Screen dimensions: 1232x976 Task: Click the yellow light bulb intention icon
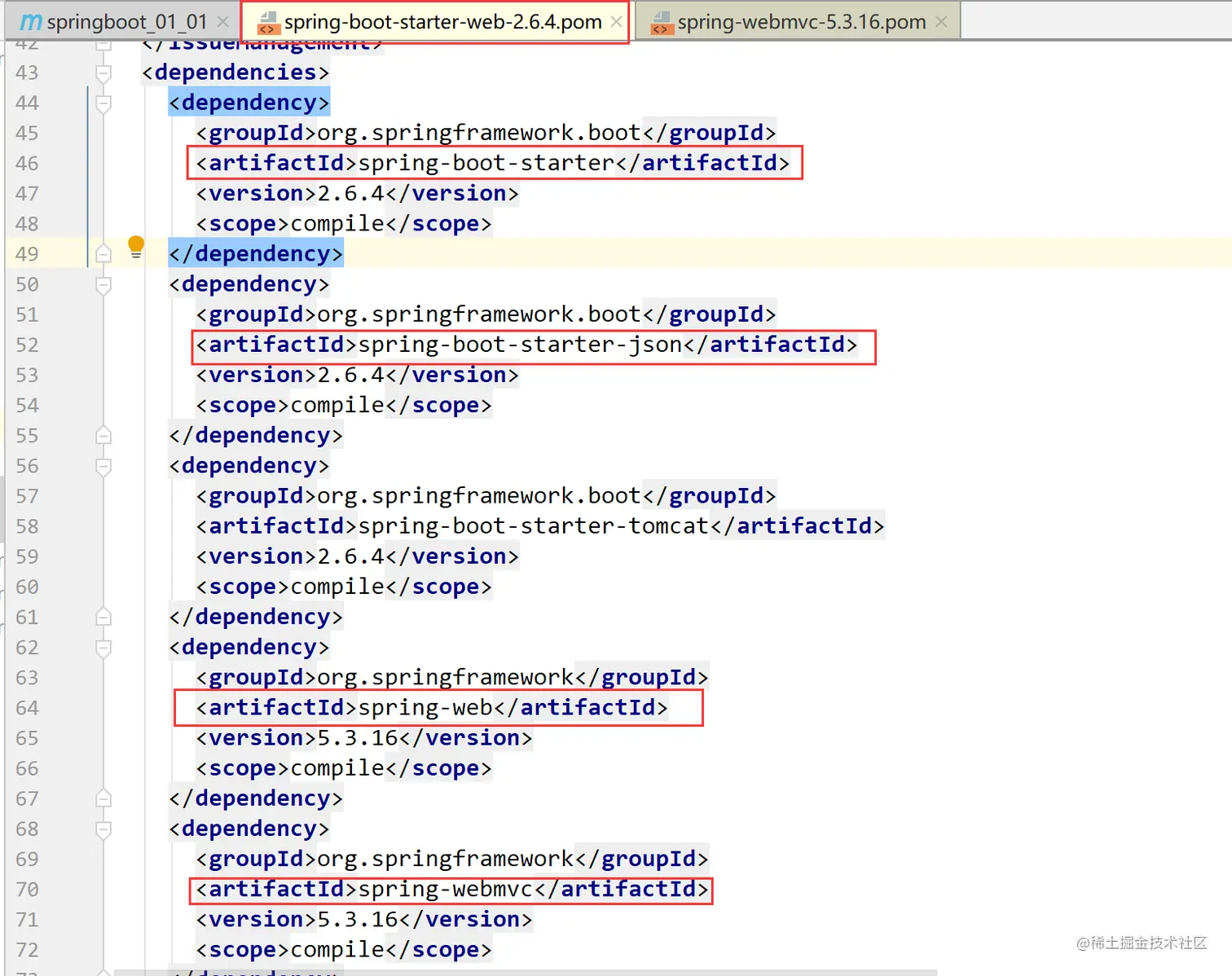pyautogui.click(x=136, y=247)
